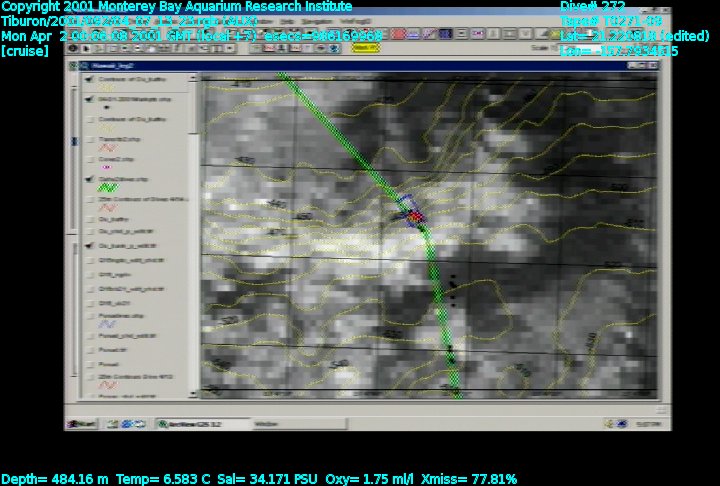The width and height of the screenshot is (720, 486).
Task: Select the Oa_bathy layer in the legend
Action: click(x=111, y=217)
